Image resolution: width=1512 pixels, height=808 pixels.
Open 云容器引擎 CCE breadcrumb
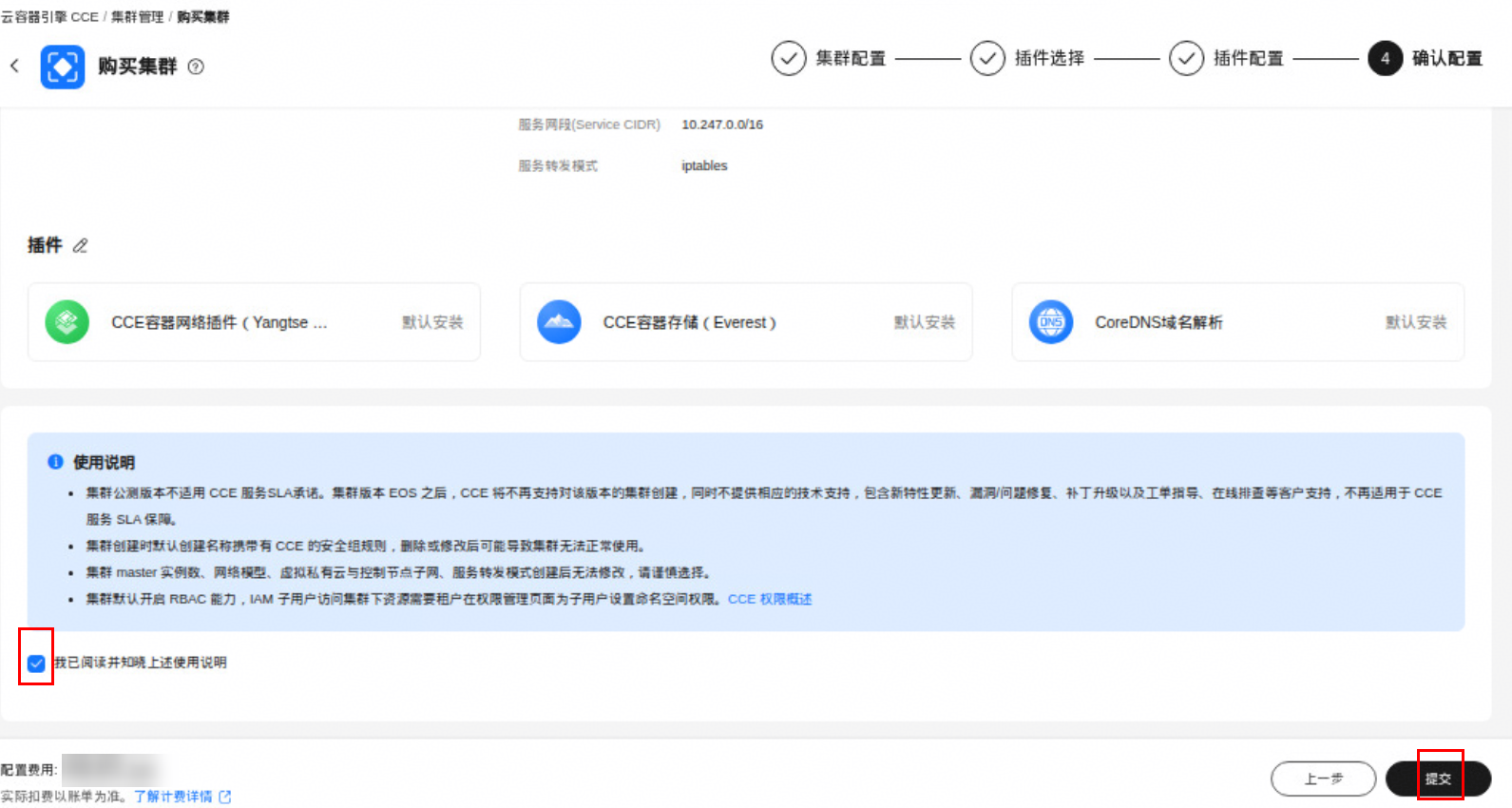click(49, 17)
